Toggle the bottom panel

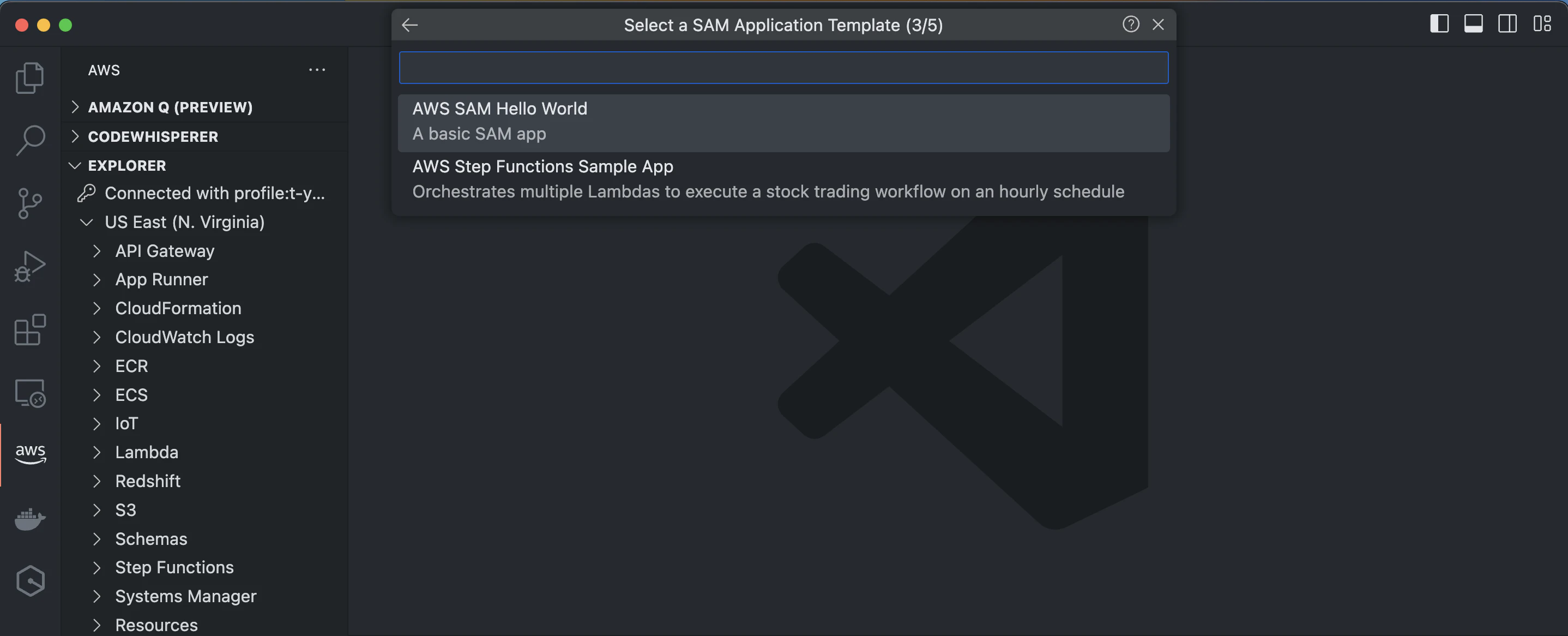[x=1473, y=24]
